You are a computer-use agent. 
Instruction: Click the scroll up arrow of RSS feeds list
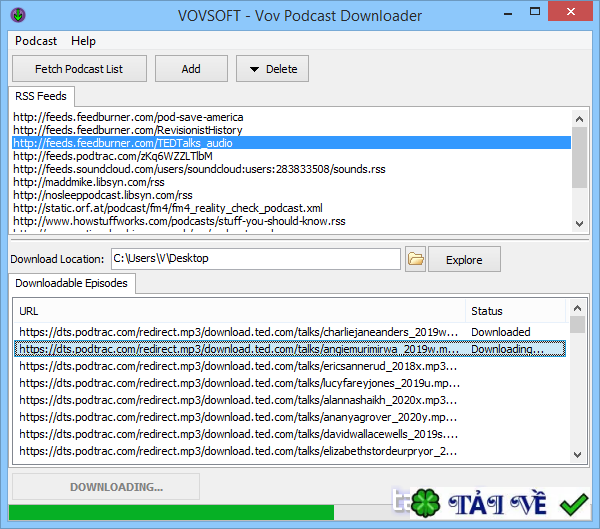[x=579, y=119]
